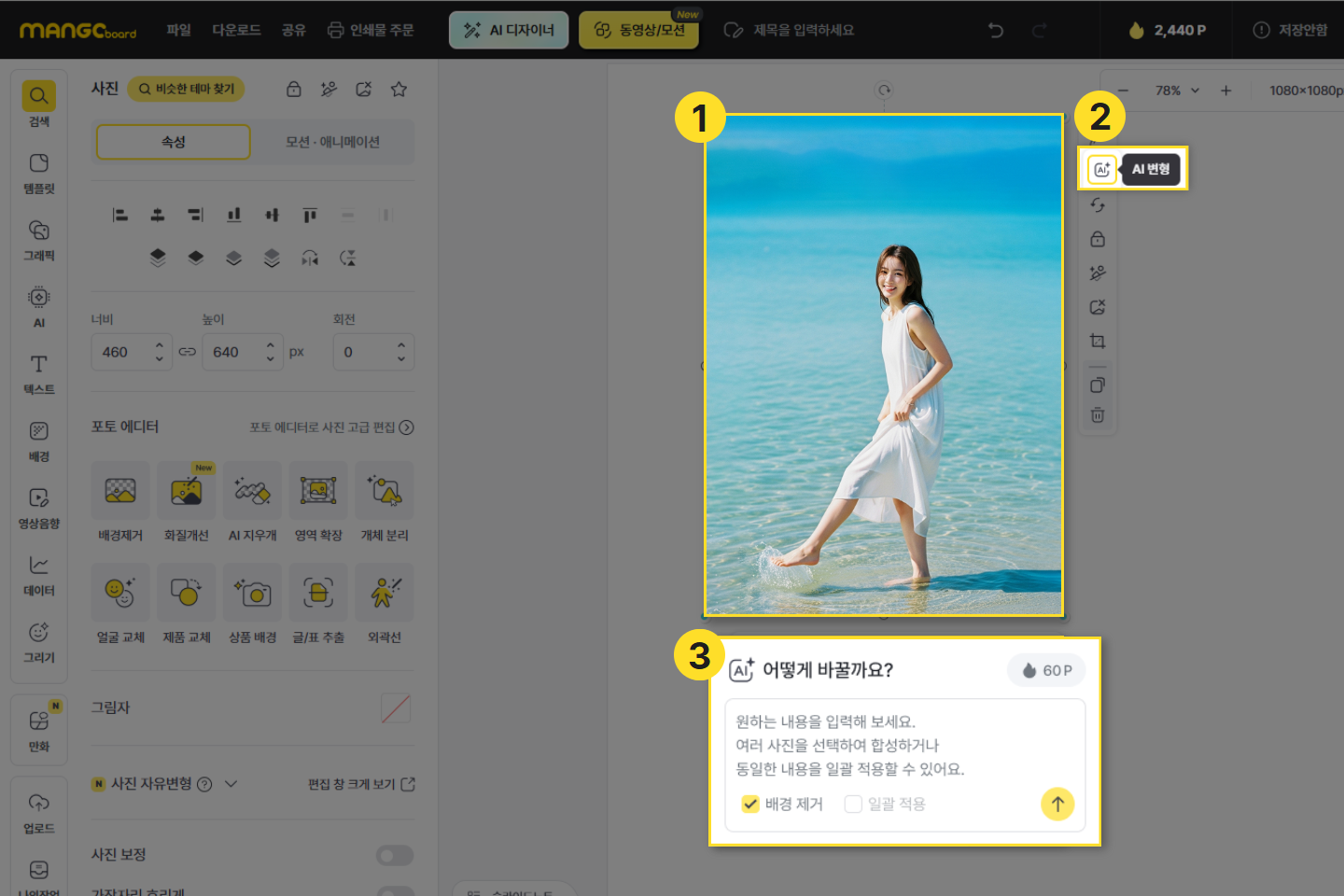Align the photo to vertical middle

(x=272, y=215)
